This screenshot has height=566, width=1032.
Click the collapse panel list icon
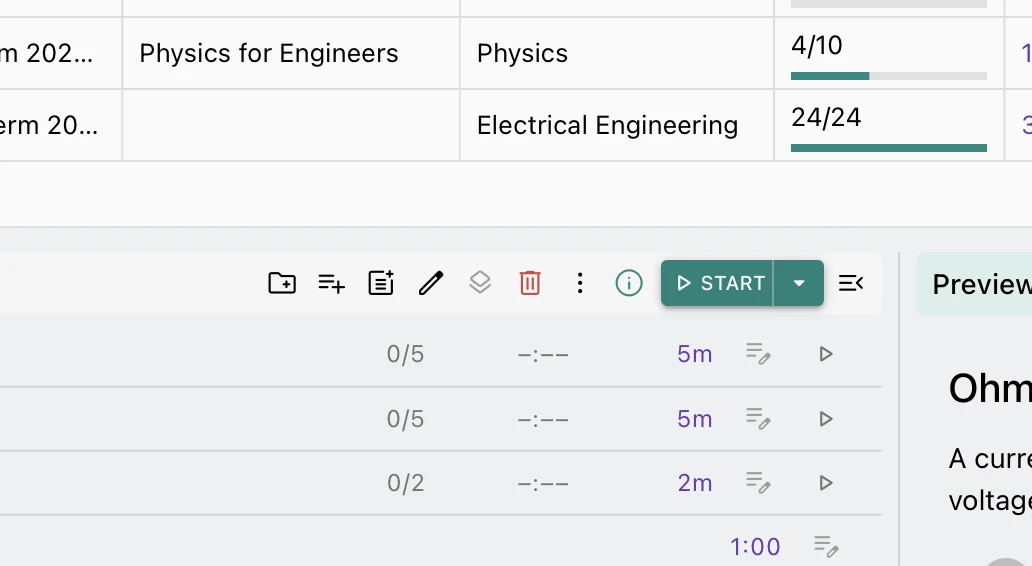click(x=851, y=283)
